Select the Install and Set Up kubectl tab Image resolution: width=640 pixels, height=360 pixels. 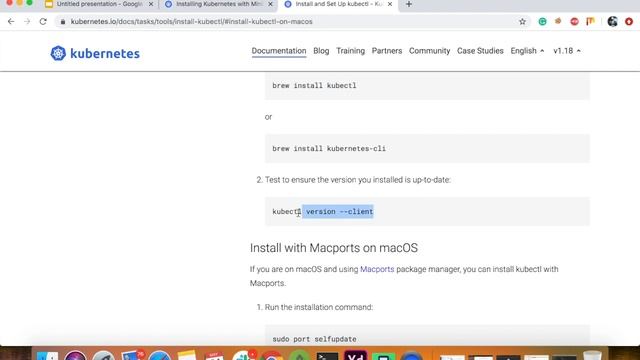[x=339, y=4]
